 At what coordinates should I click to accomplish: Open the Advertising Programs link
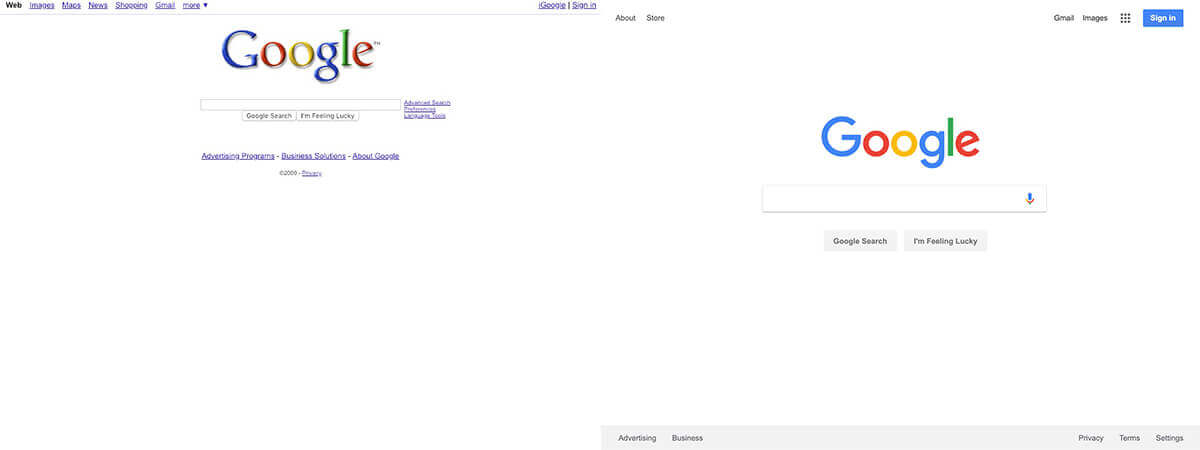coord(238,156)
